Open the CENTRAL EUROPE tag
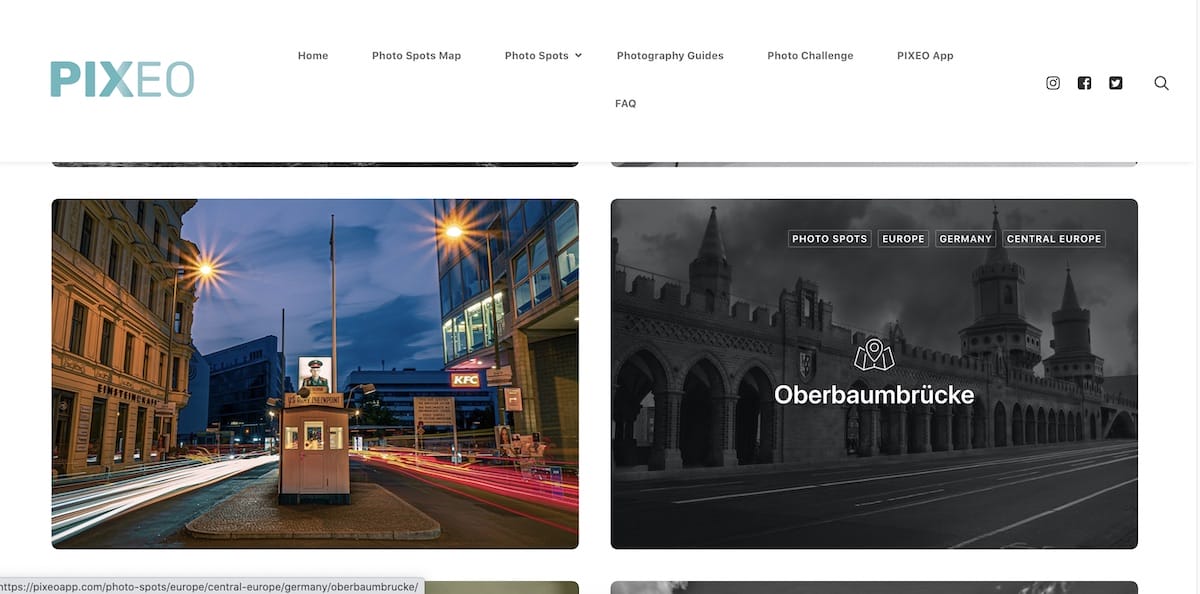1200x594 pixels. [1054, 239]
